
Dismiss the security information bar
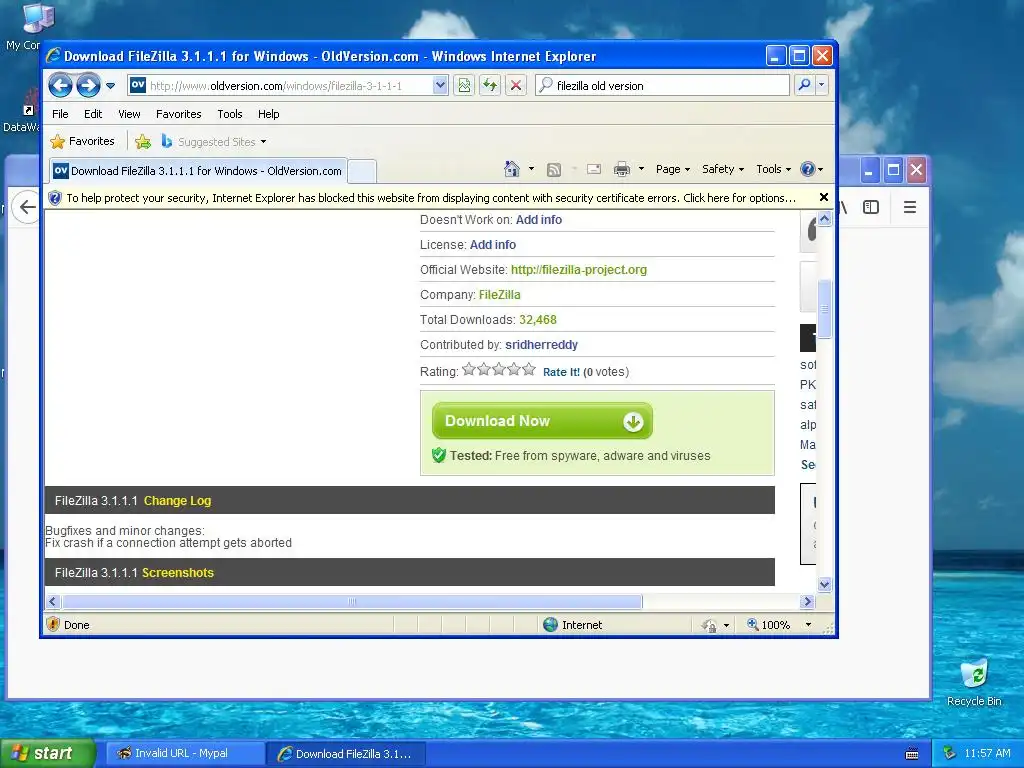click(824, 197)
